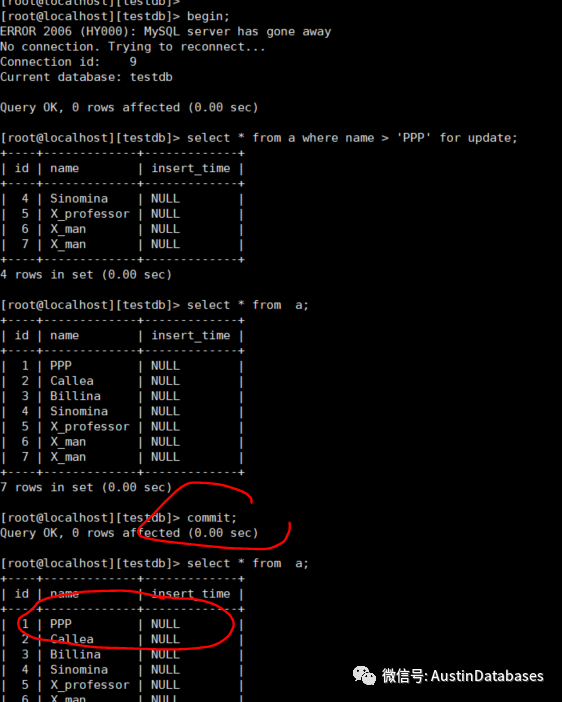Click the name header in second table
The height and width of the screenshot is (702, 562).
[64, 335]
